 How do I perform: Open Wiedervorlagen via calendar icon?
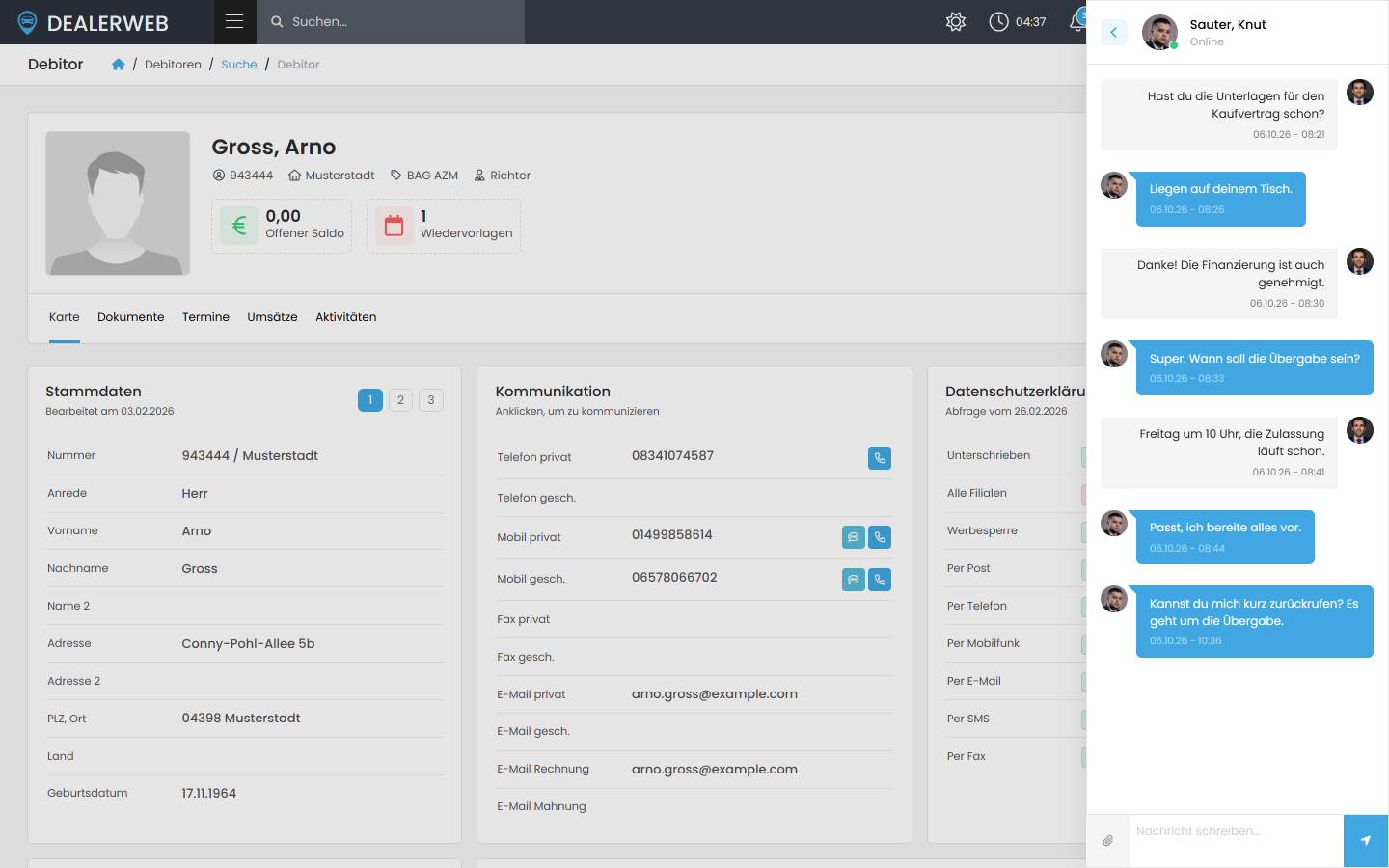[x=395, y=226]
